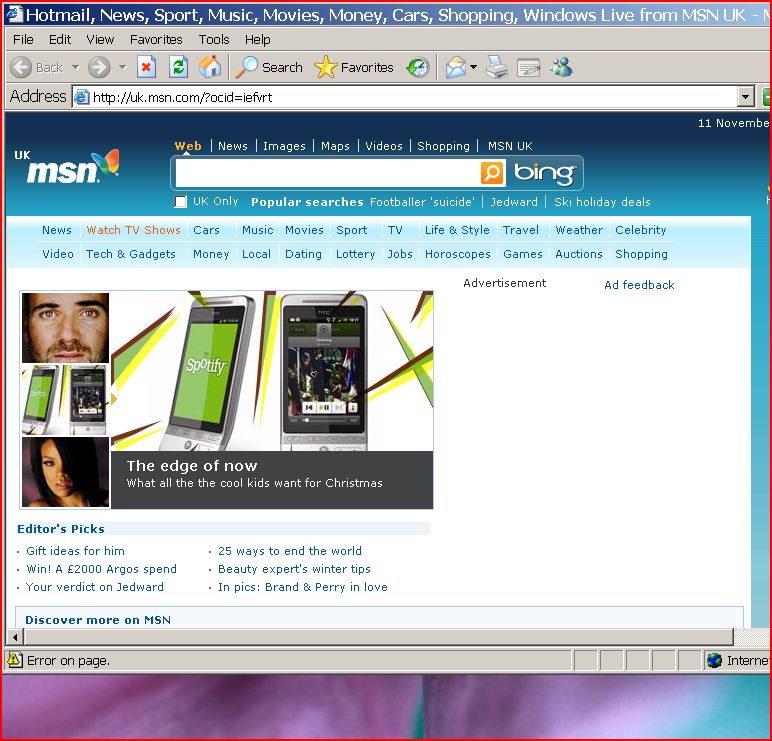Open the Search magnifier toolbar button
The image size is (772, 741).
pyautogui.click(x=268, y=67)
